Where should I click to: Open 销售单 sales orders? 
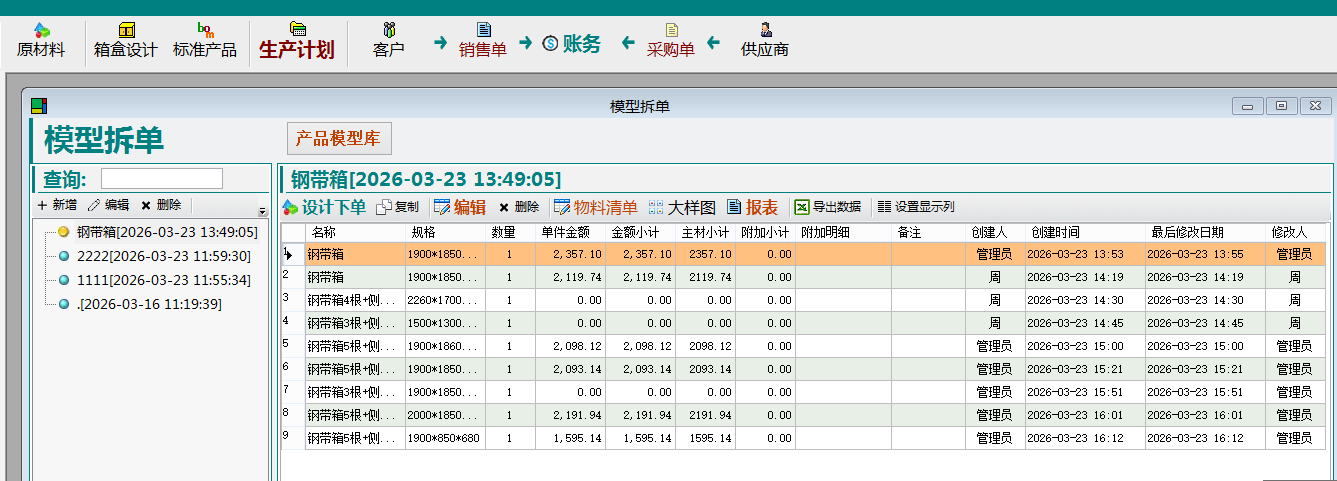click(483, 41)
